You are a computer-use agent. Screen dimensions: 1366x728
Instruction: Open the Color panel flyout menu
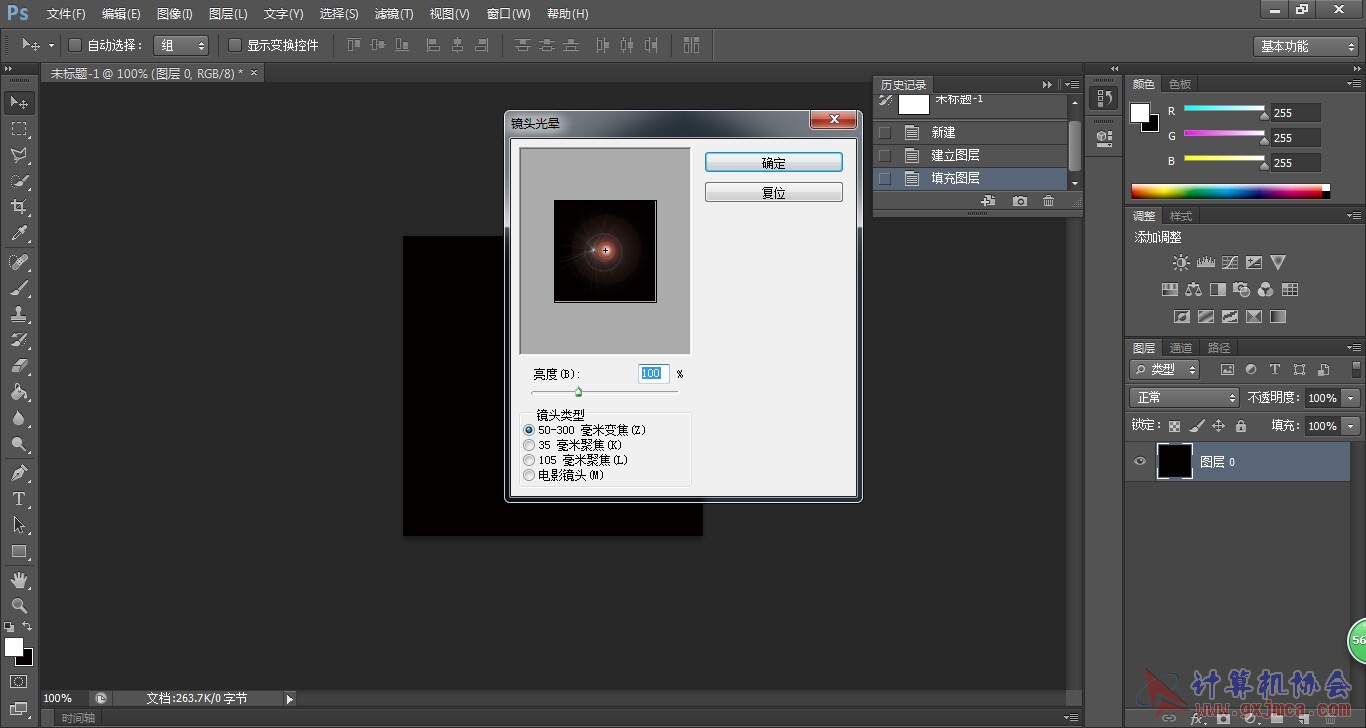(1352, 84)
